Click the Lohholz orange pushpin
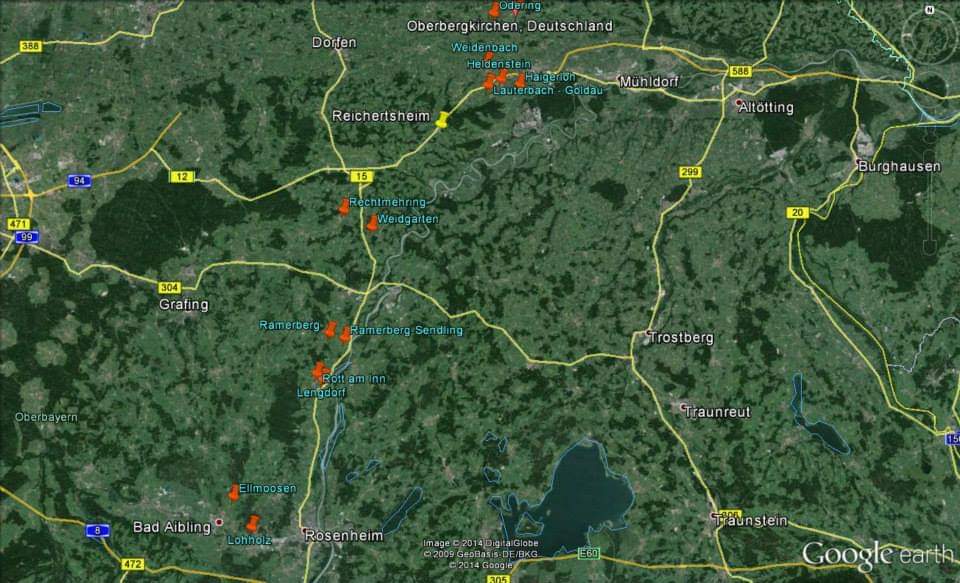 pyautogui.click(x=251, y=524)
